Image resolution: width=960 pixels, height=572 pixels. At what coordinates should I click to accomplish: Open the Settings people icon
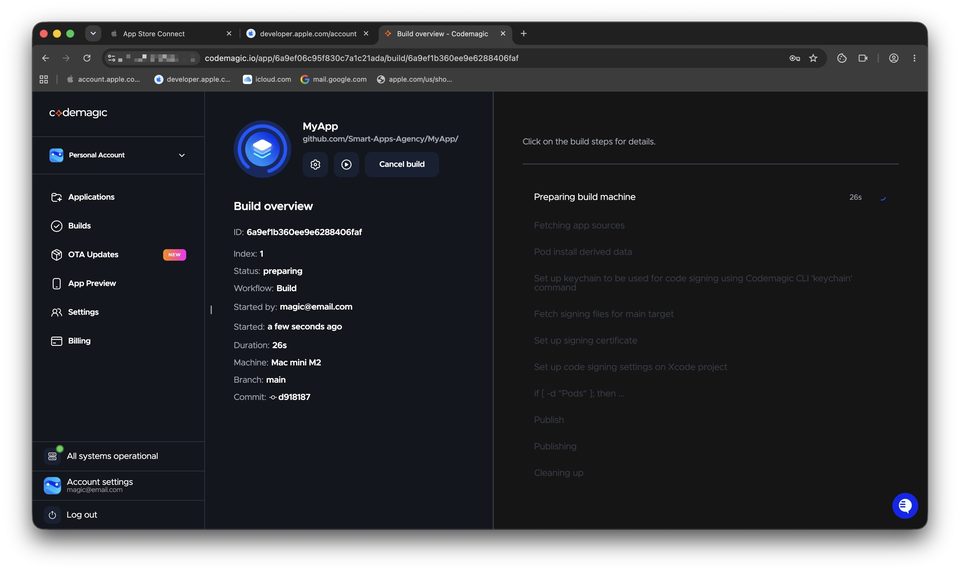pos(56,312)
